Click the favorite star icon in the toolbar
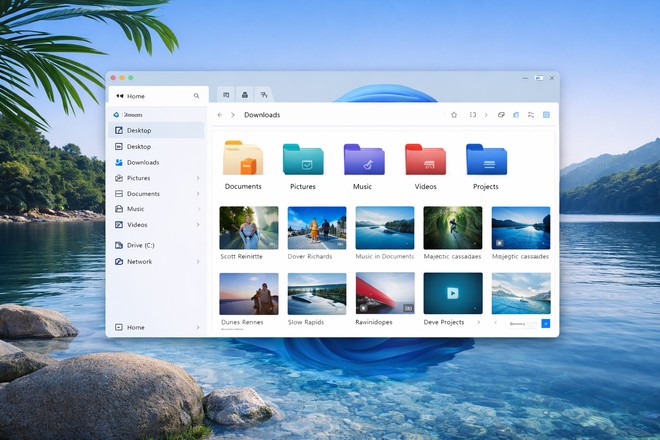Screen dimensions: 660x440 click(x=454, y=115)
